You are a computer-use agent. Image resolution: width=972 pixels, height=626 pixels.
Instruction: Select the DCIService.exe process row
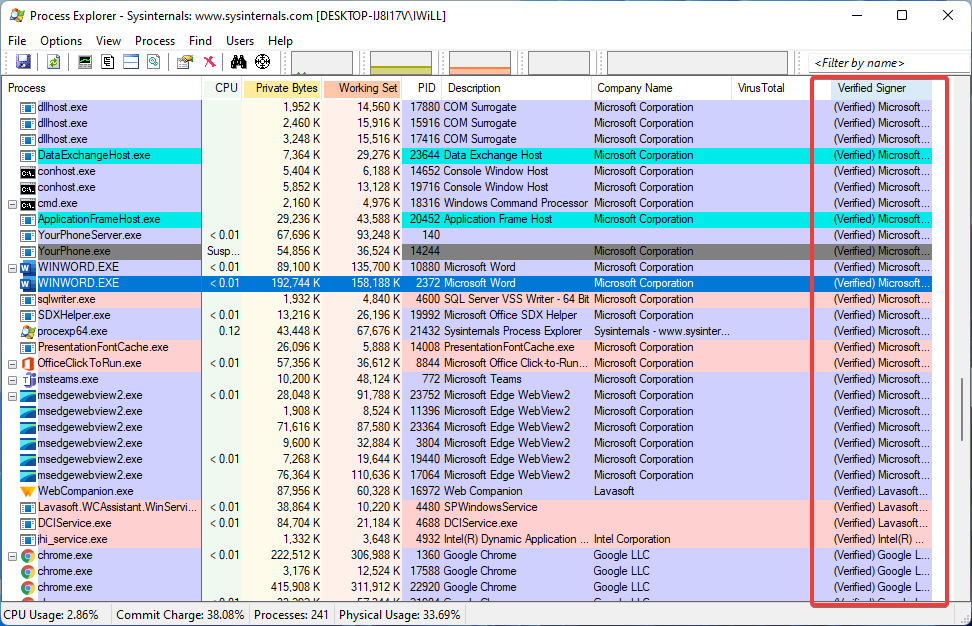(467, 523)
